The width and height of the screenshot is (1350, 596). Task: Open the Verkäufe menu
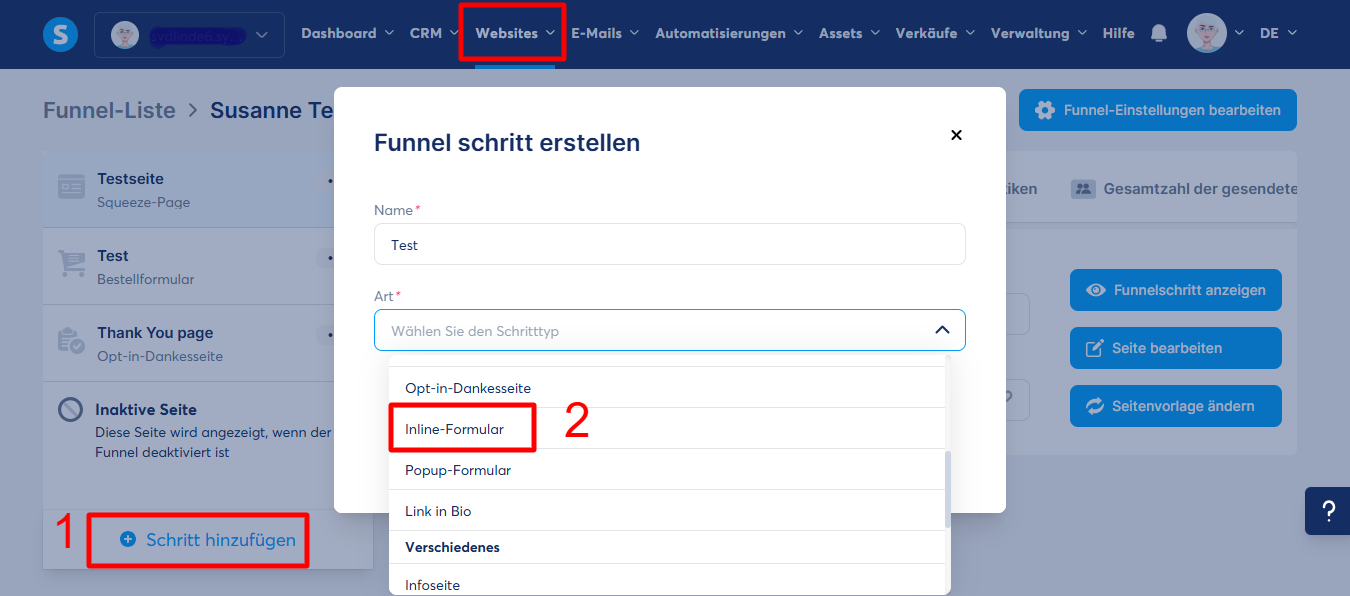click(x=935, y=33)
